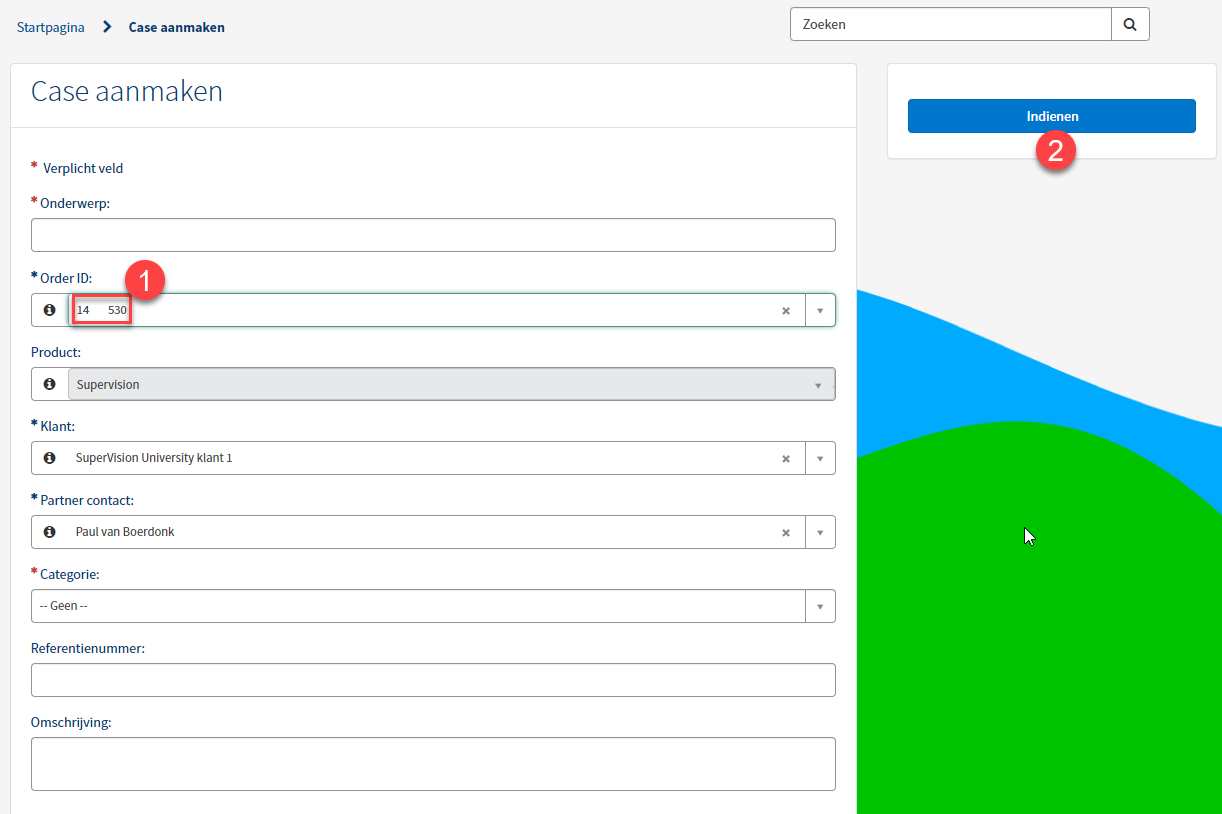The width and height of the screenshot is (1222, 814).
Task: Clear the Order ID value
Action: 786,311
